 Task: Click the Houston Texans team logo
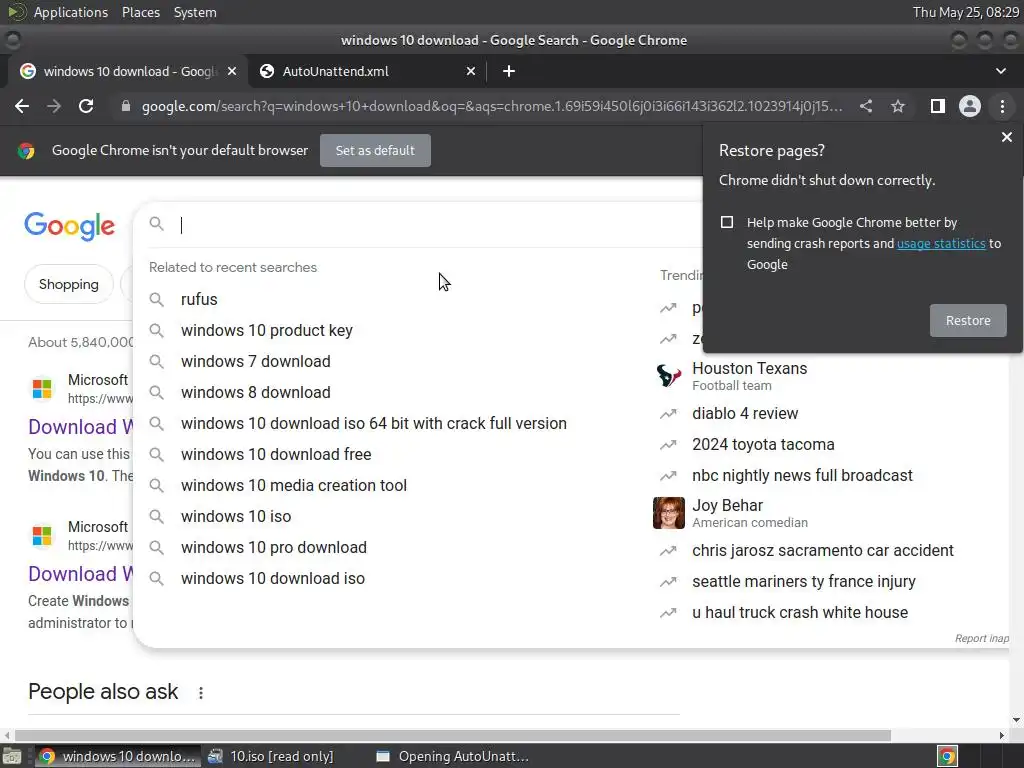pos(669,376)
